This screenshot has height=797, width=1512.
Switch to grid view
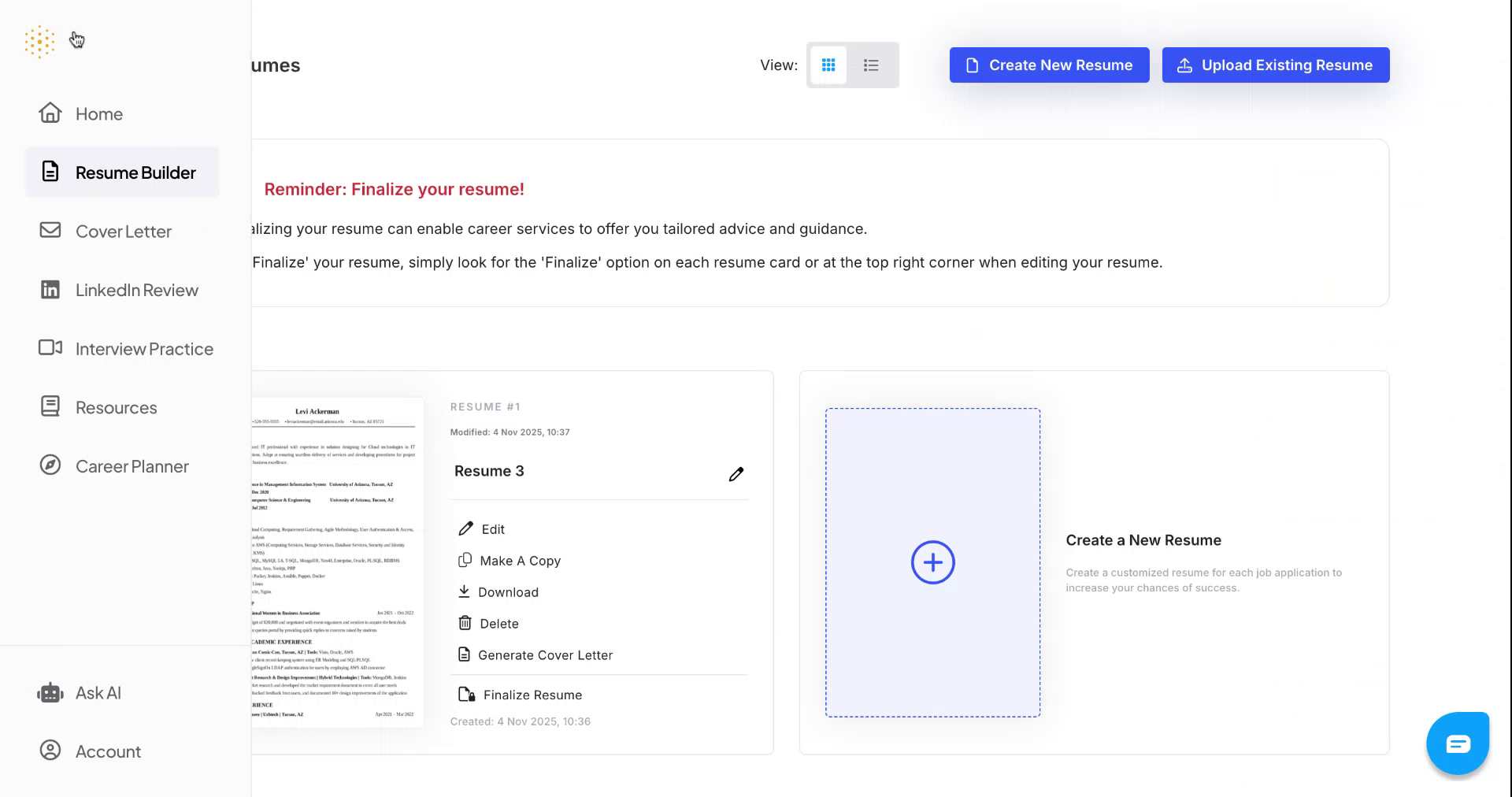(829, 65)
